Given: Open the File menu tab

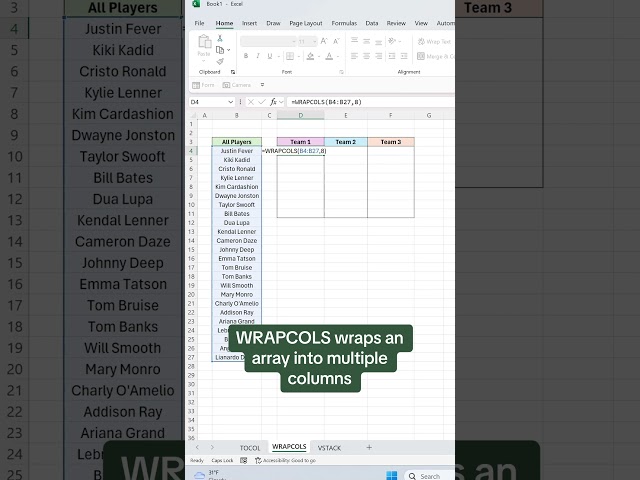Looking at the screenshot, I should tap(199, 23).
